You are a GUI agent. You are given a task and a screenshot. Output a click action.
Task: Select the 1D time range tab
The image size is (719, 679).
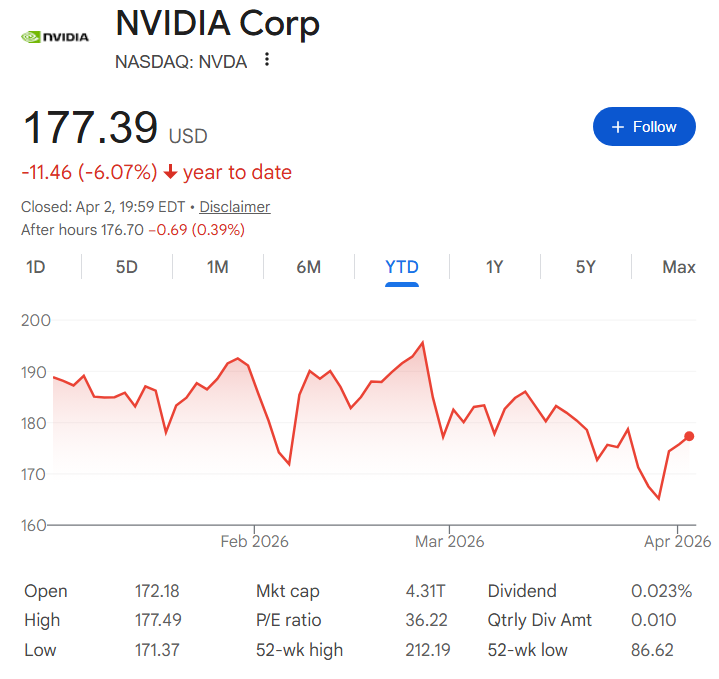point(36,267)
